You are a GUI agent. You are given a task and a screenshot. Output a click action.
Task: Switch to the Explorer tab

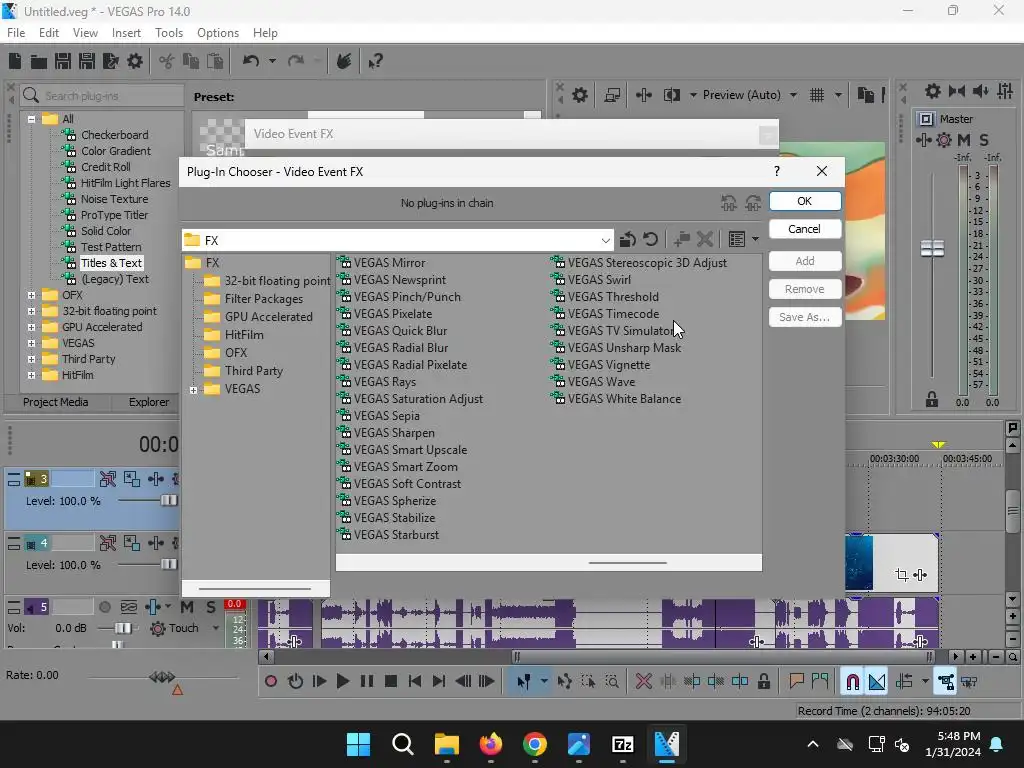(x=149, y=402)
